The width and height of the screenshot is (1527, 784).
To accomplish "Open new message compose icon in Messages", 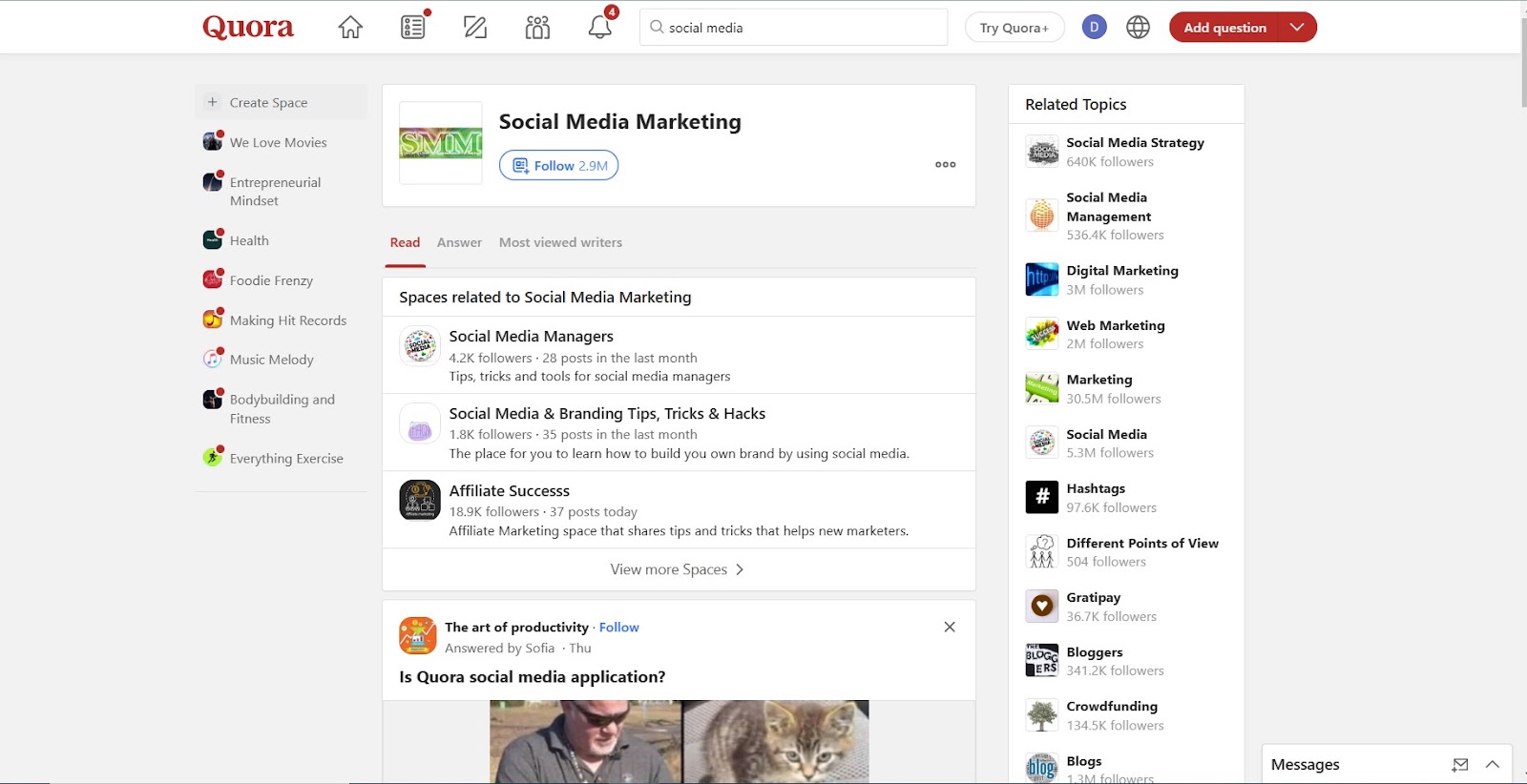I will click(1460, 765).
